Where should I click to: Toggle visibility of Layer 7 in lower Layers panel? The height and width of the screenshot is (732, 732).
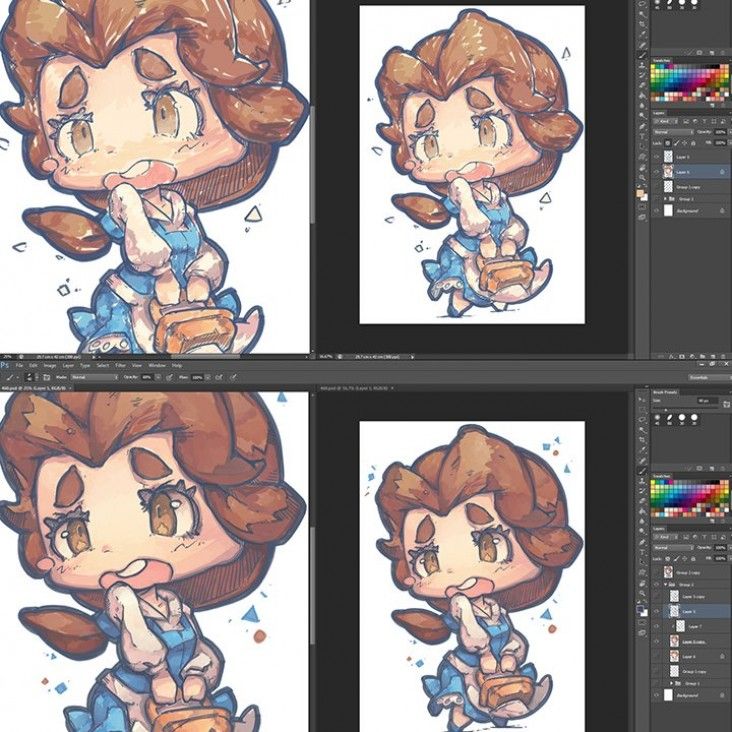[x=656, y=626]
